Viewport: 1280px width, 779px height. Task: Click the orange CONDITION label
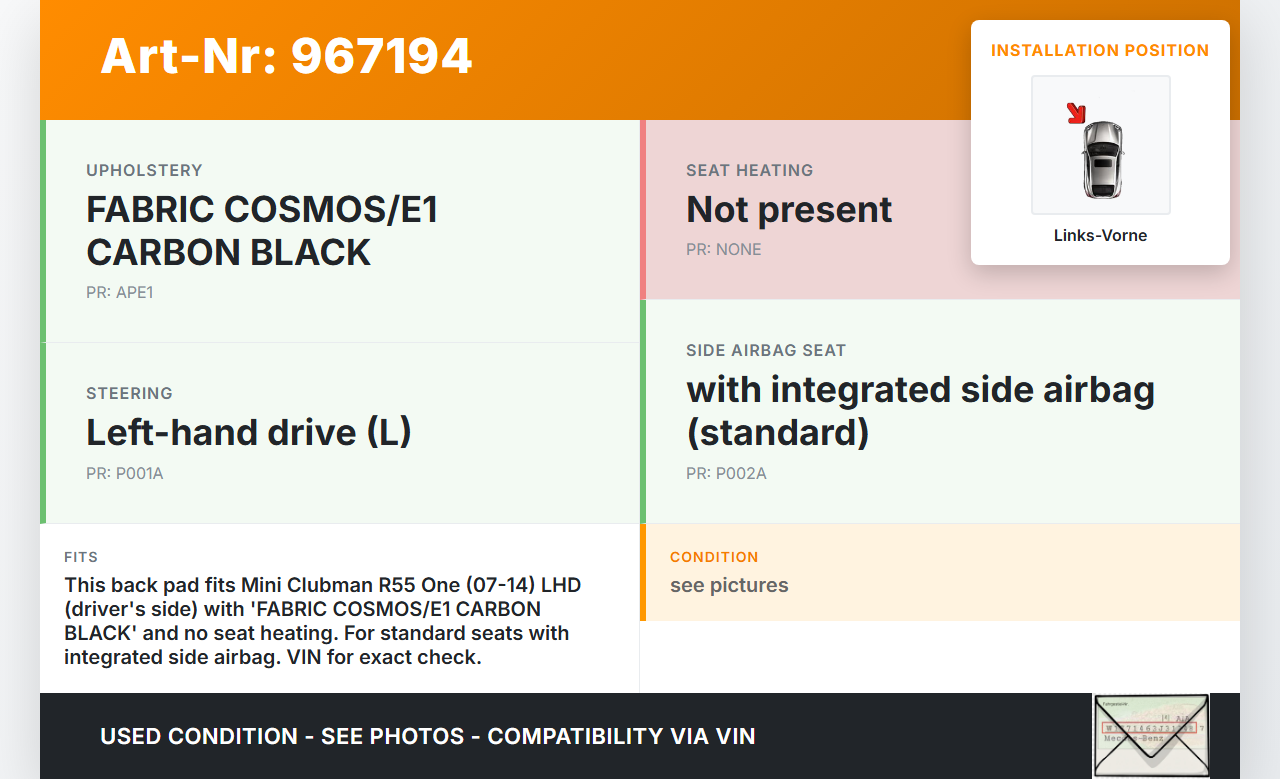click(714, 557)
